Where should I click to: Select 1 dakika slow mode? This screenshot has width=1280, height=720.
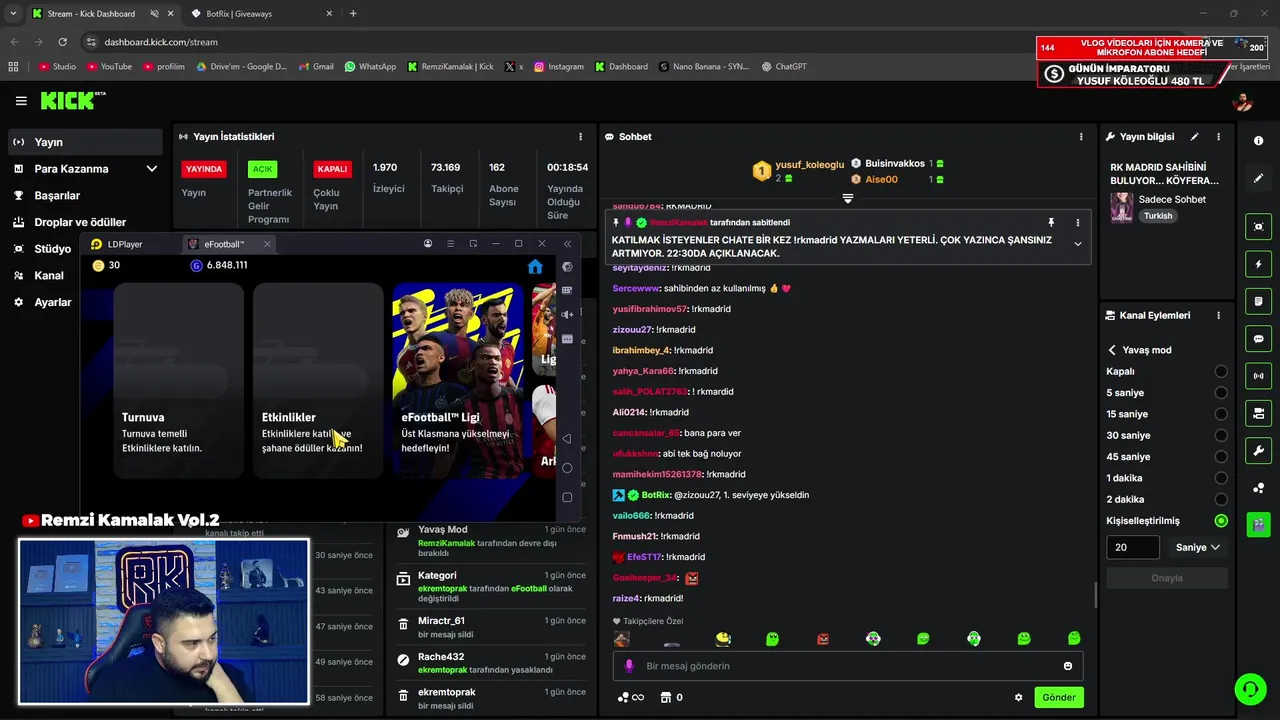(x=1221, y=478)
